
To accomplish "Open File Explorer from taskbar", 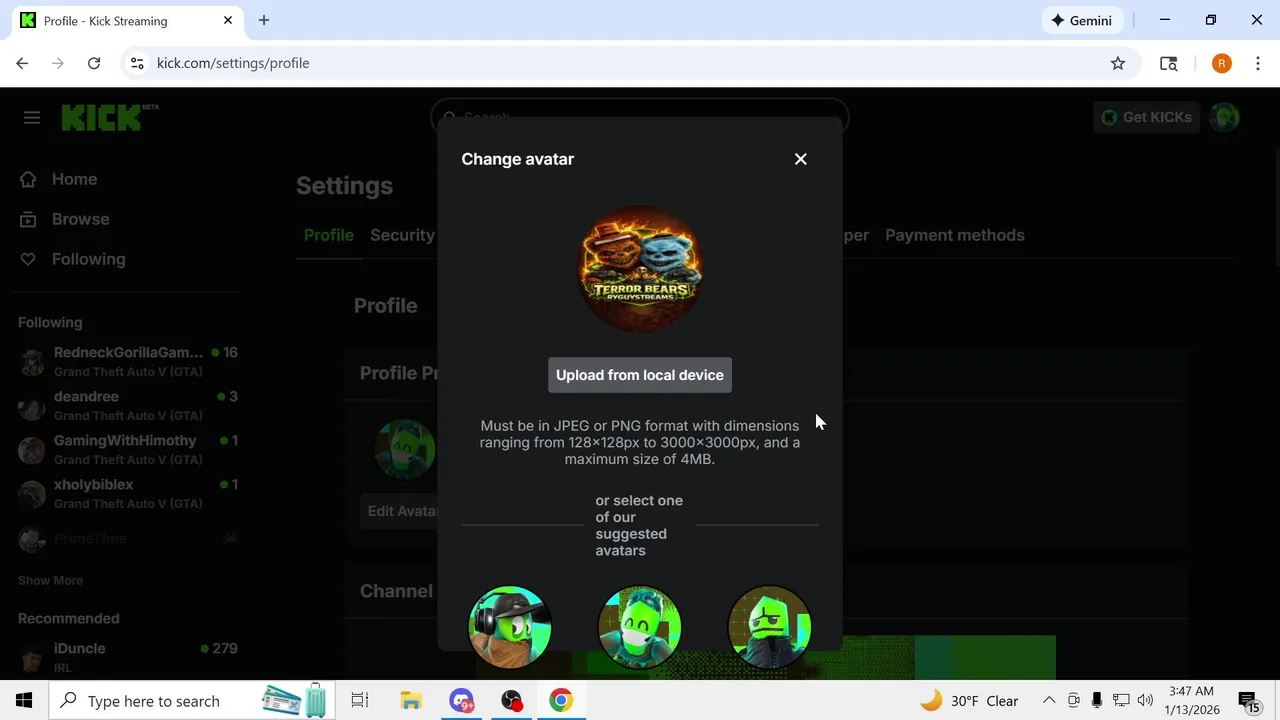I will pyautogui.click(x=411, y=701).
